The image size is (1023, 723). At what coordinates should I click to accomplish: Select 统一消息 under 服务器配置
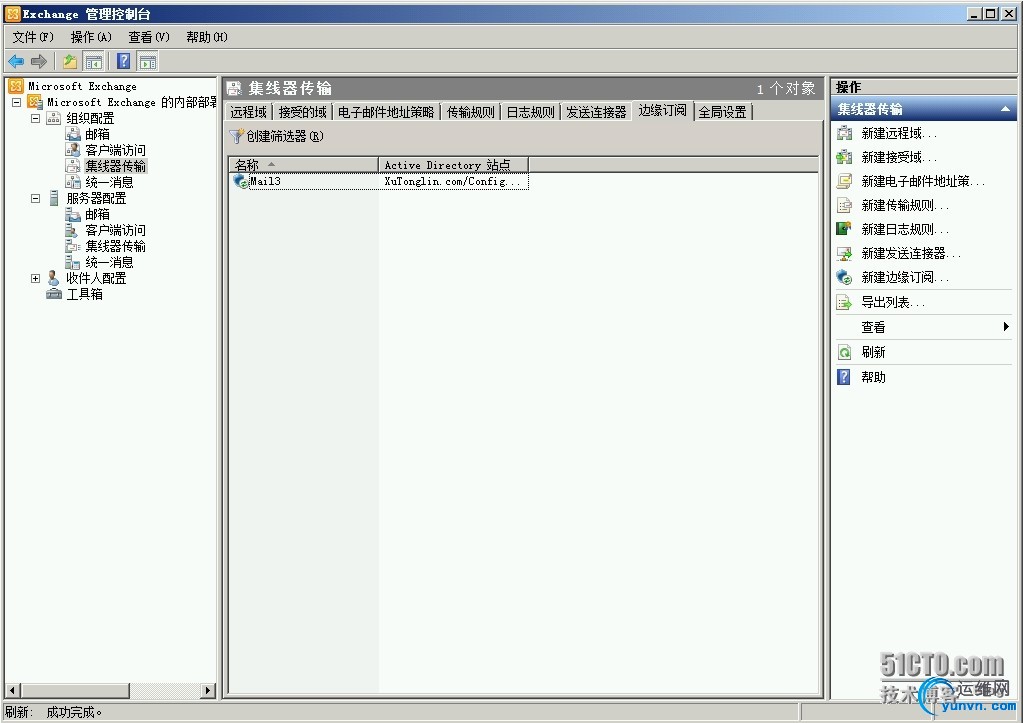109,262
